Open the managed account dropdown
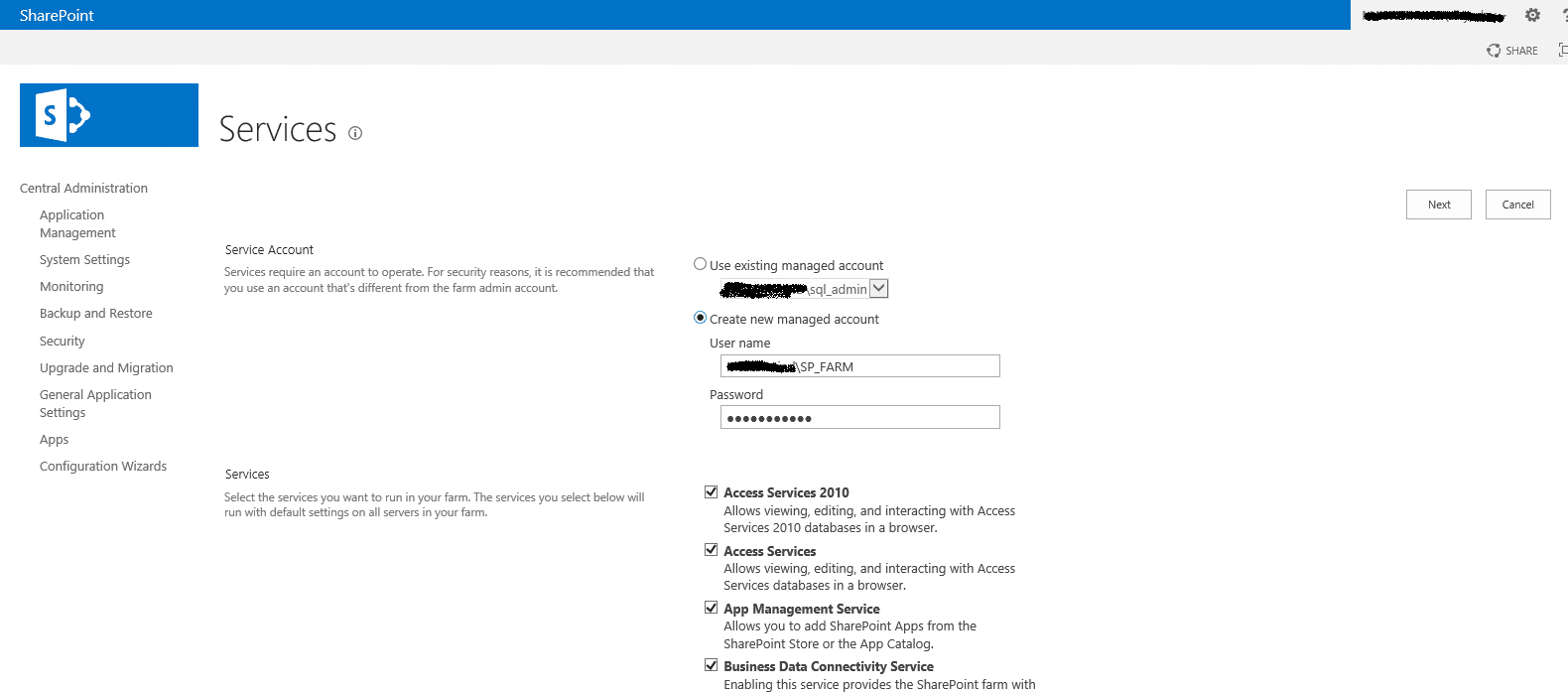Viewport: 1568px width, 692px height. pos(878,288)
